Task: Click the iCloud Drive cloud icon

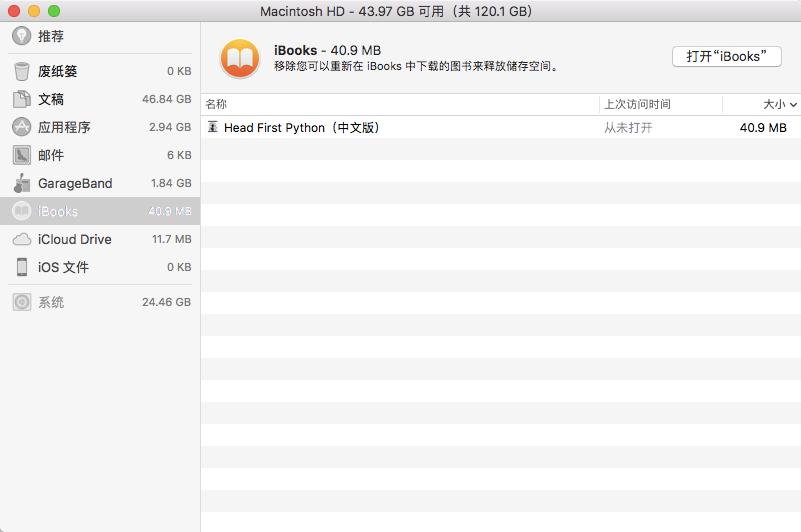Action: 21,239
